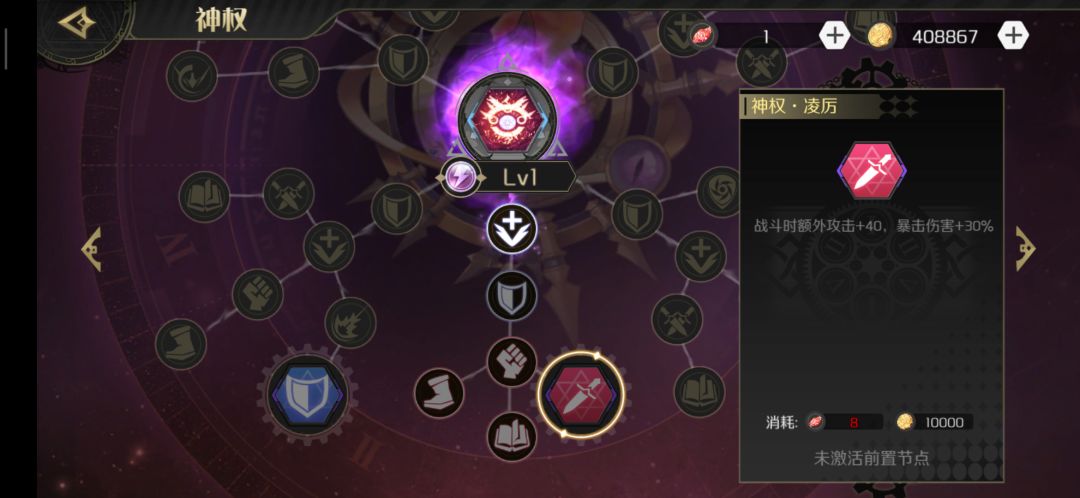Select the dim crossed swords node on right

pos(677,319)
